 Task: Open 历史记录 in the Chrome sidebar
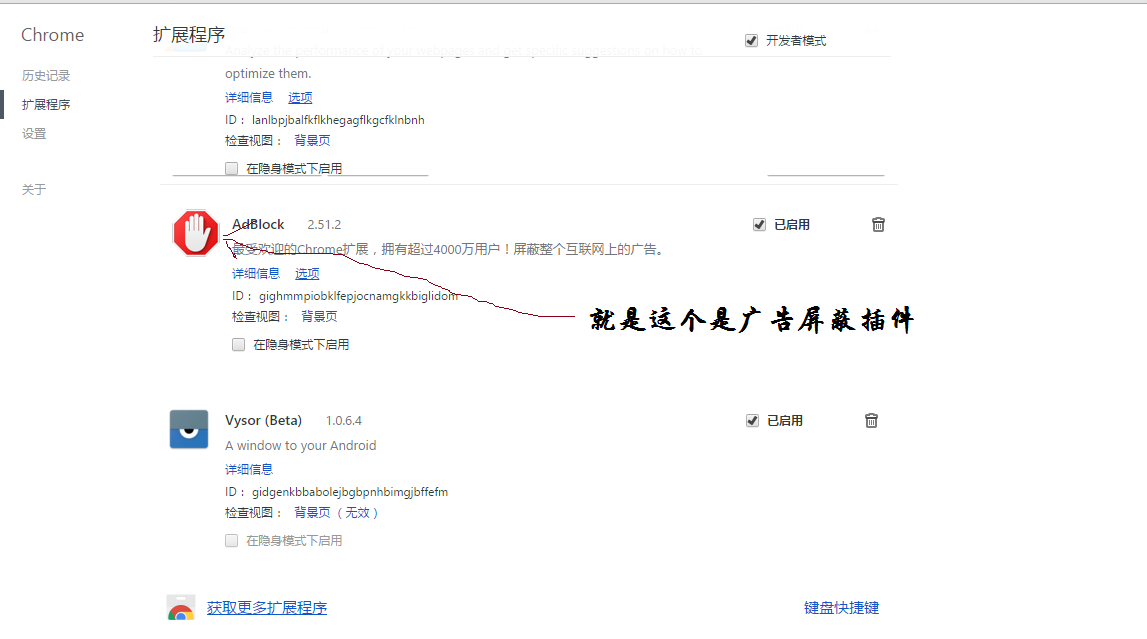[x=46, y=75]
